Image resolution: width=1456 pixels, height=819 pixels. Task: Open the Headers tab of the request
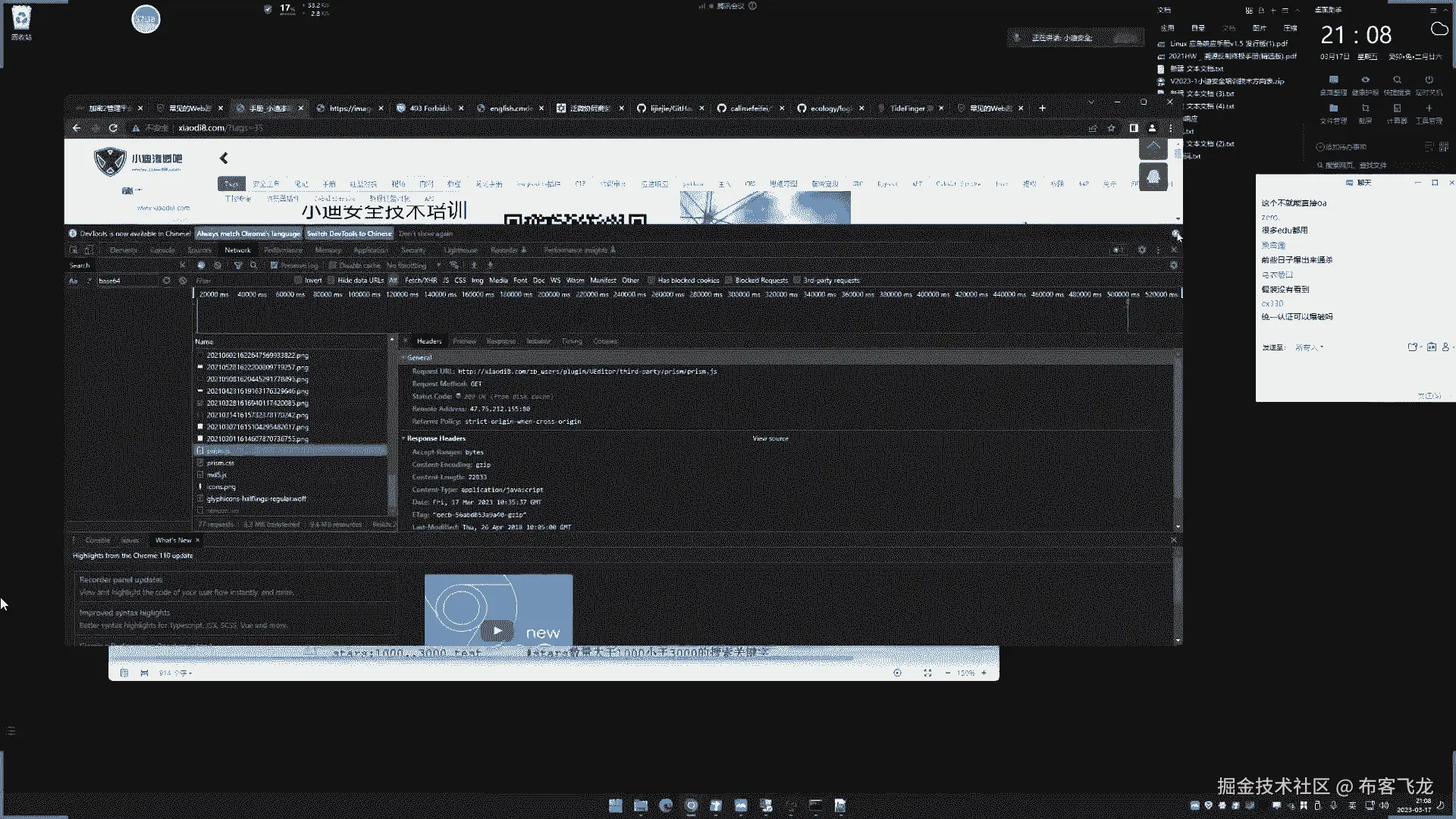click(x=428, y=341)
